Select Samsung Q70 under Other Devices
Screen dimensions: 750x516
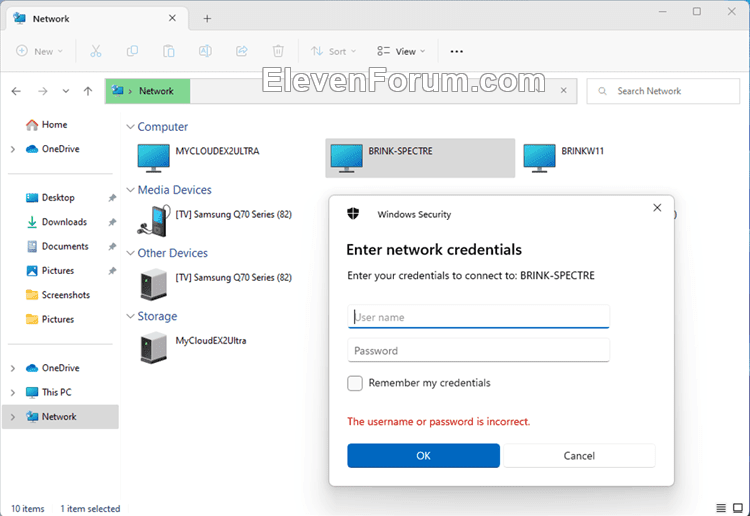tap(215, 284)
